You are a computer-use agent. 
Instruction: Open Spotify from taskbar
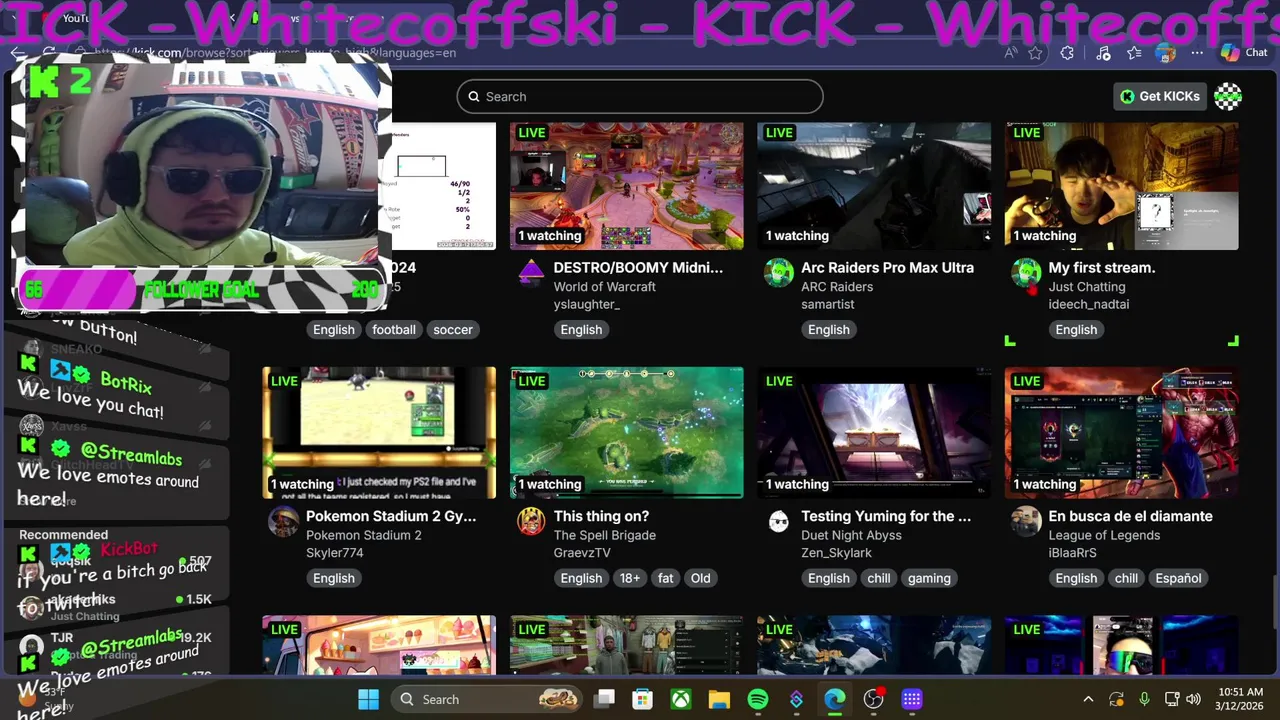758,699
